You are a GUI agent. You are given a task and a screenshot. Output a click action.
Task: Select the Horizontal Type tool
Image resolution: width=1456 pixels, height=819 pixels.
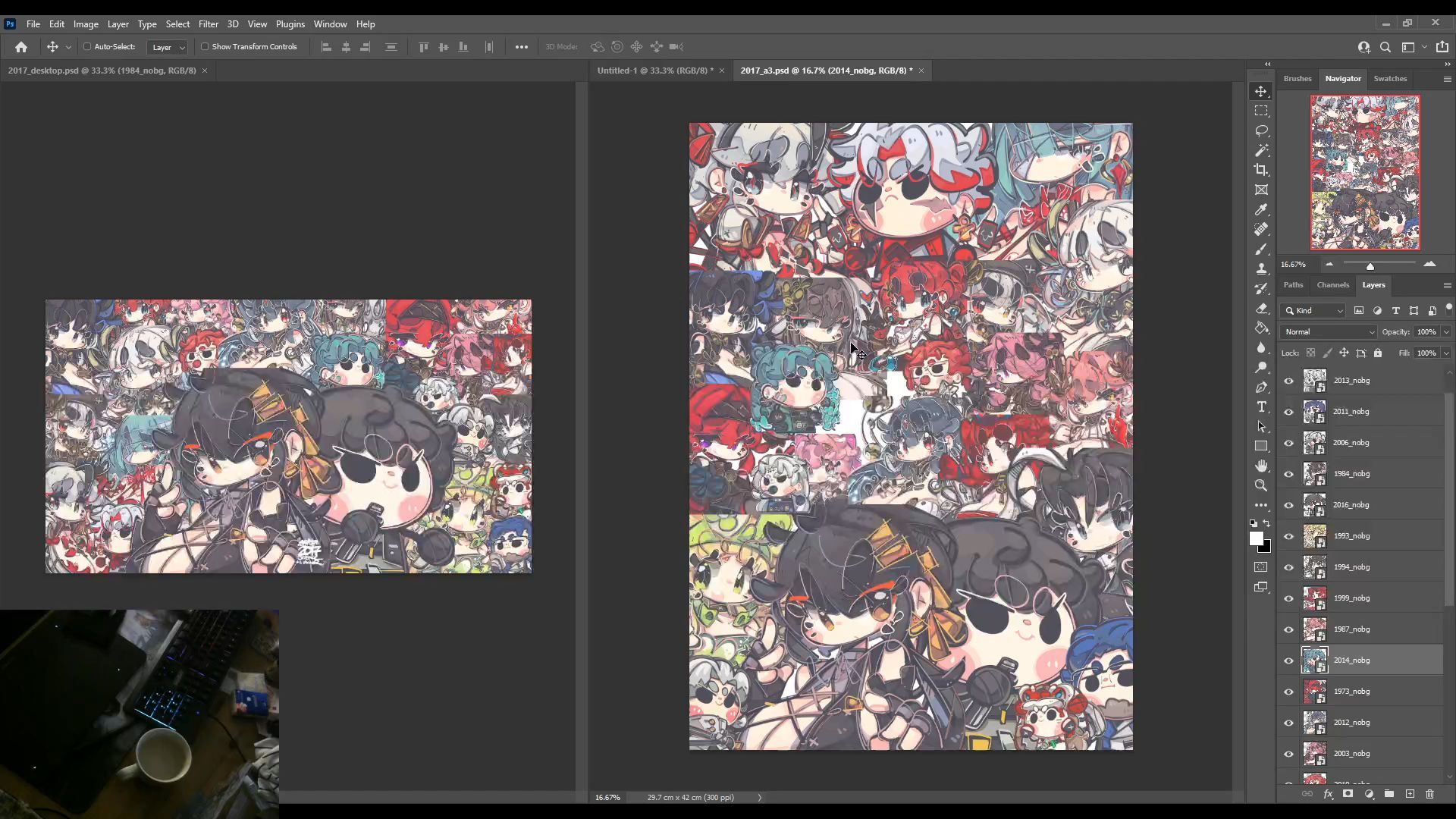pos(1261,407)
